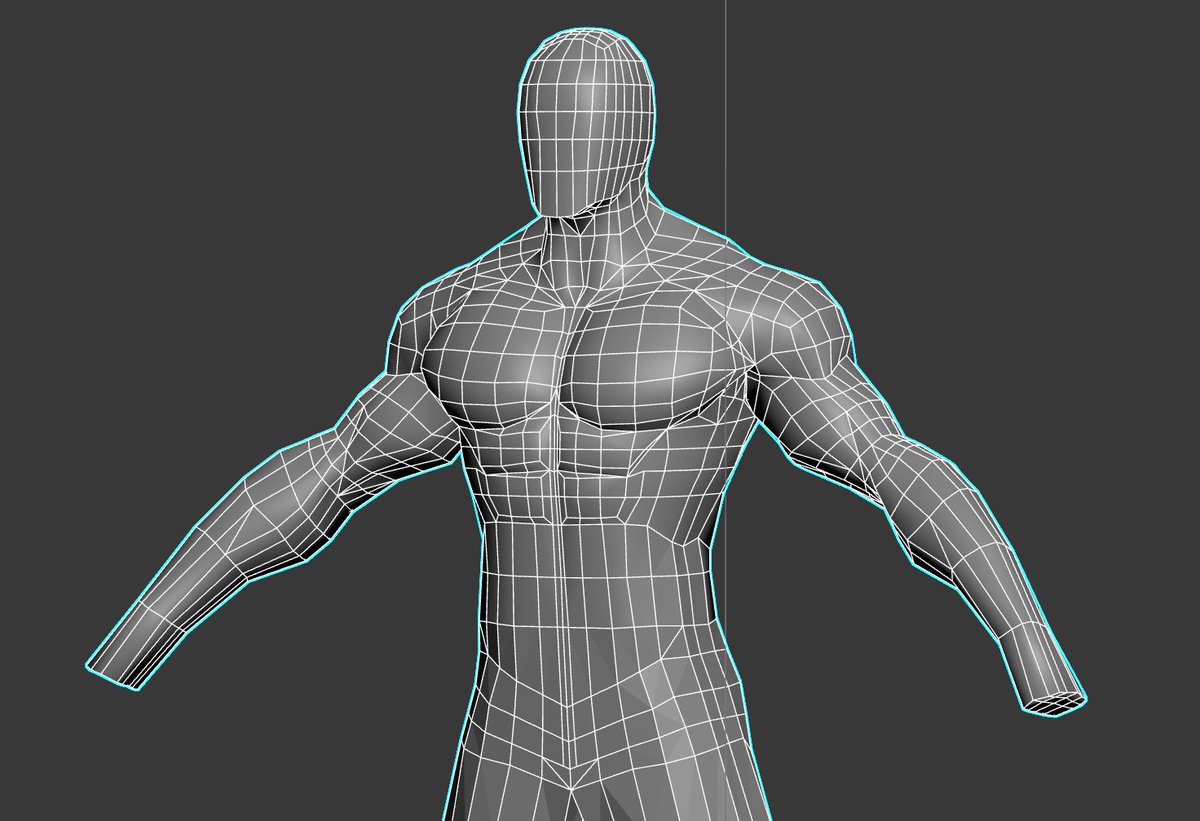Select the character mesh by its head
This screenshot has height=821, width=1200.
[588, 122]
